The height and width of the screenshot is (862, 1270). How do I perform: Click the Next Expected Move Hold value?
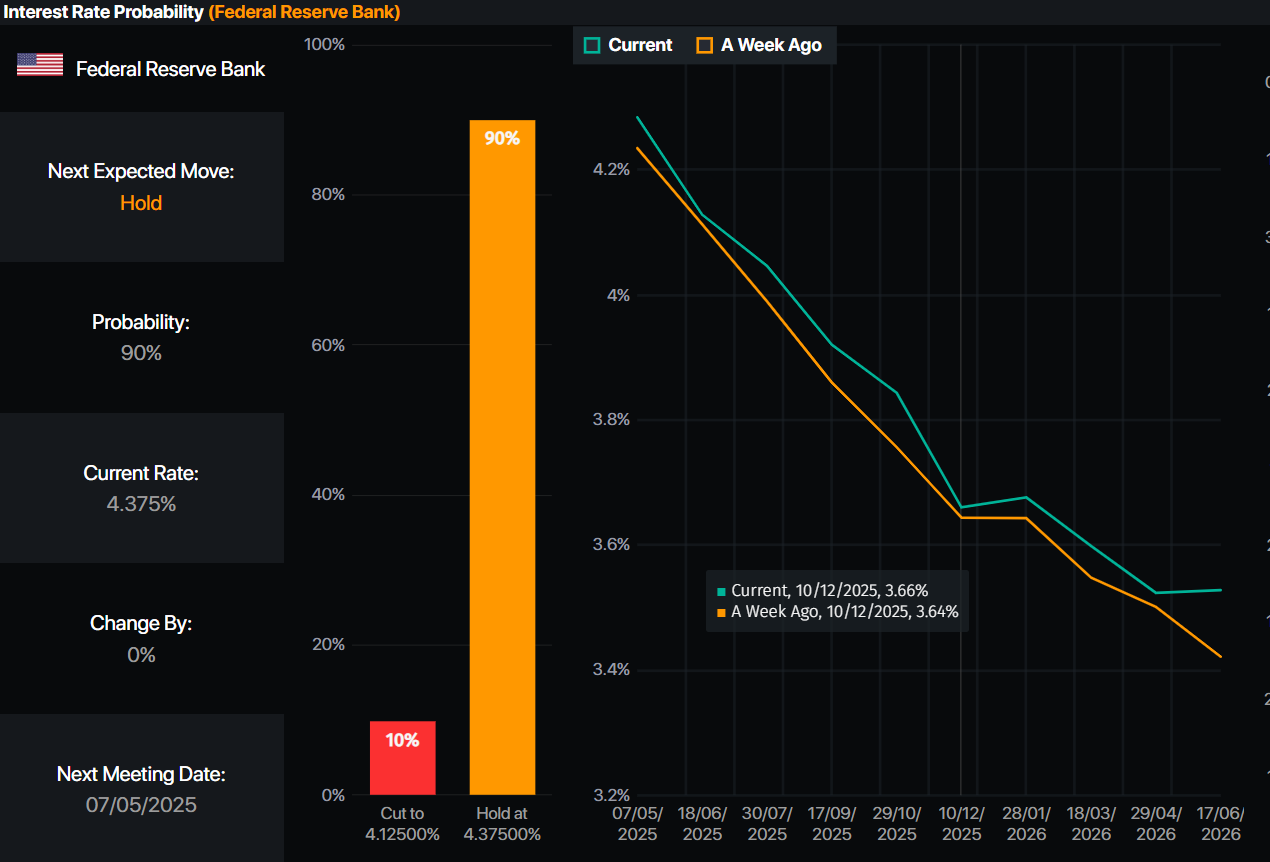point(141,203)
